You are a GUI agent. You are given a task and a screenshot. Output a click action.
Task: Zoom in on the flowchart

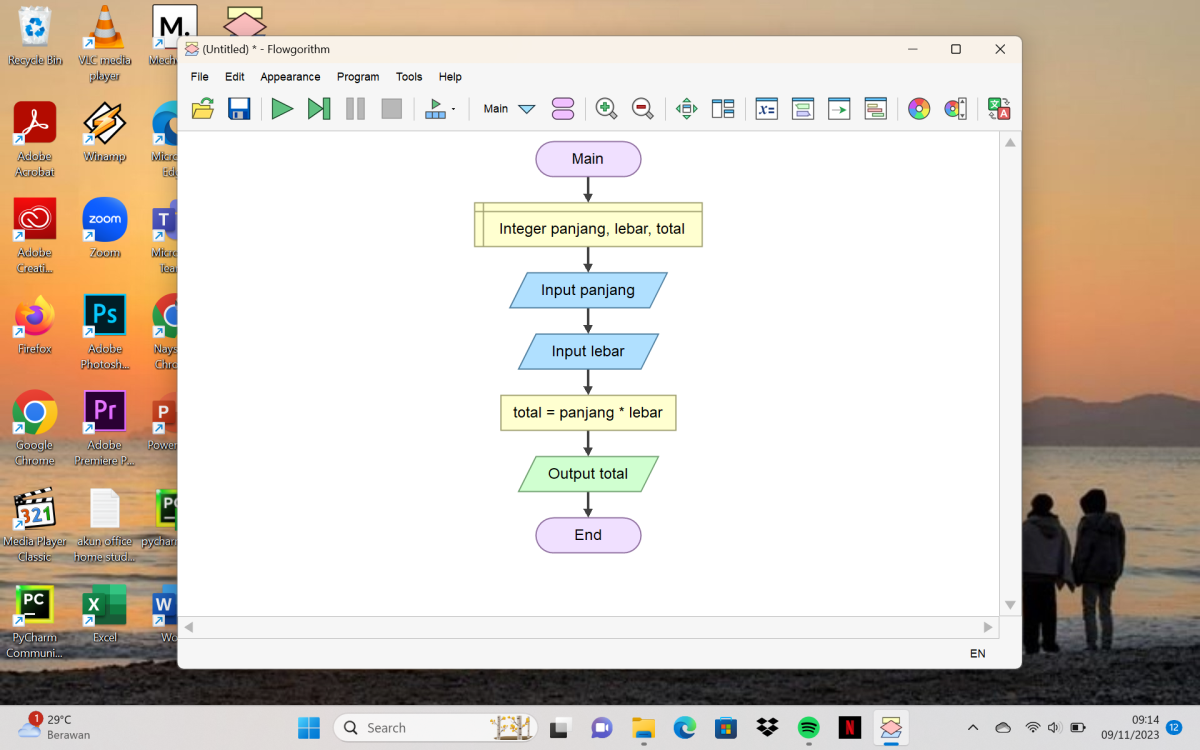pos(606,109)
